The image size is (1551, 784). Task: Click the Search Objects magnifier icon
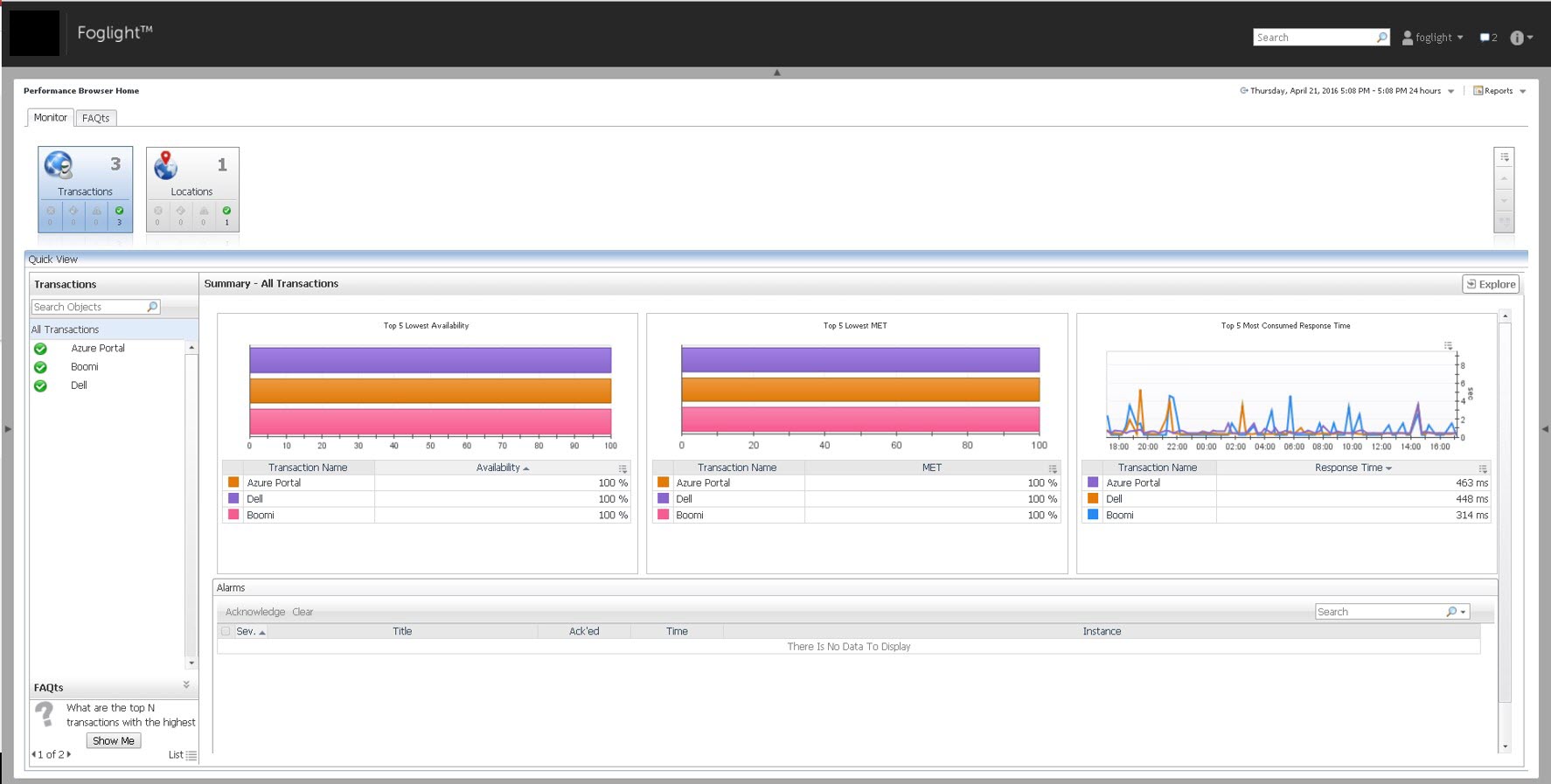click(x=152, y=307)
